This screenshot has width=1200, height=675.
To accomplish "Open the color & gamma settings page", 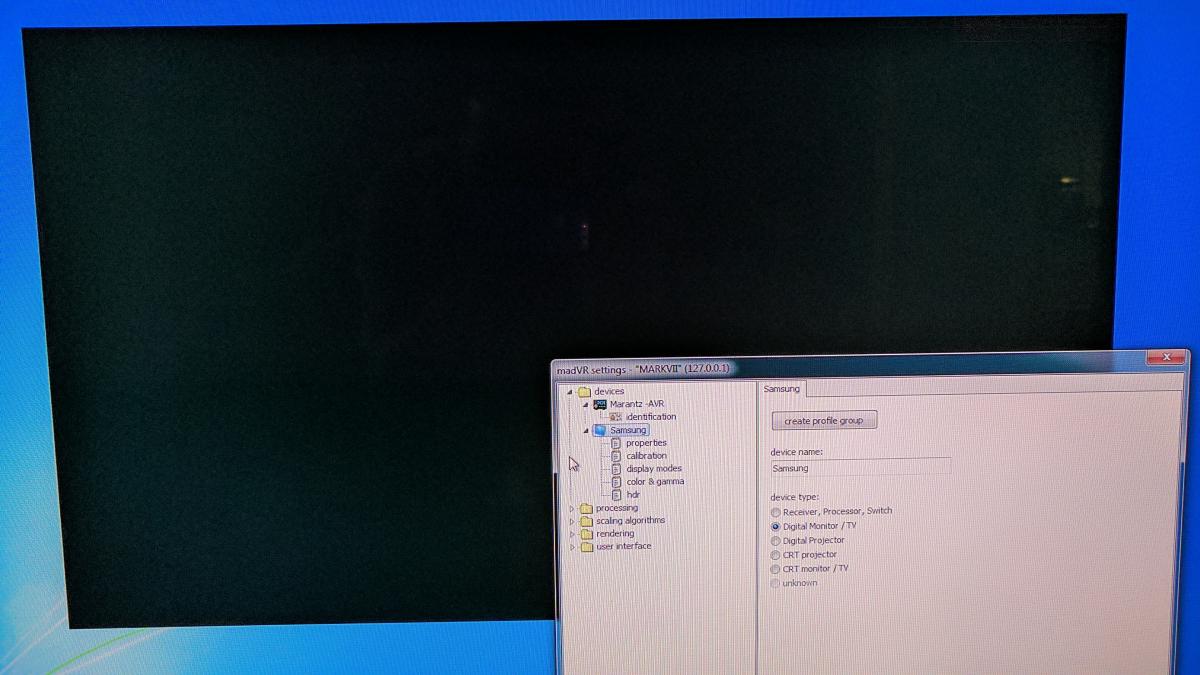I will (655, 482).
